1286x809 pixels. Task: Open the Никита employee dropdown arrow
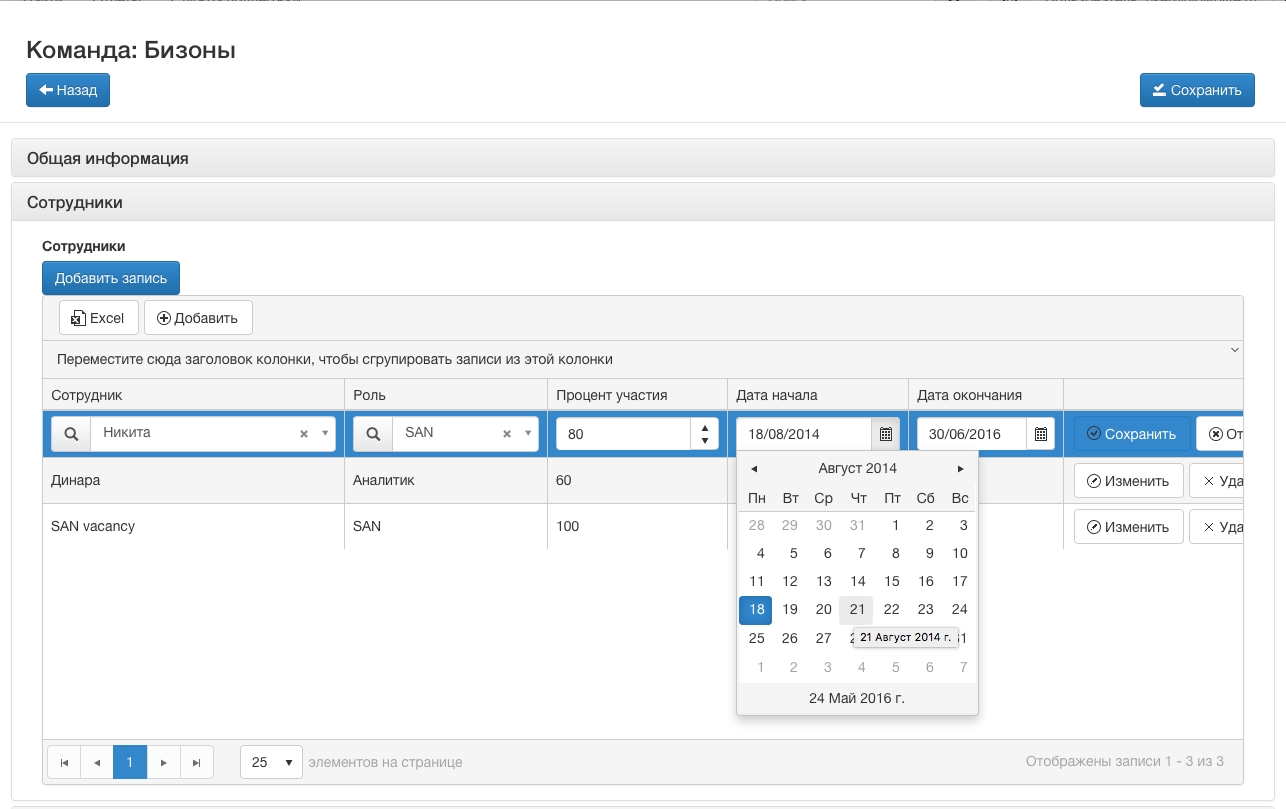point(325,434)
